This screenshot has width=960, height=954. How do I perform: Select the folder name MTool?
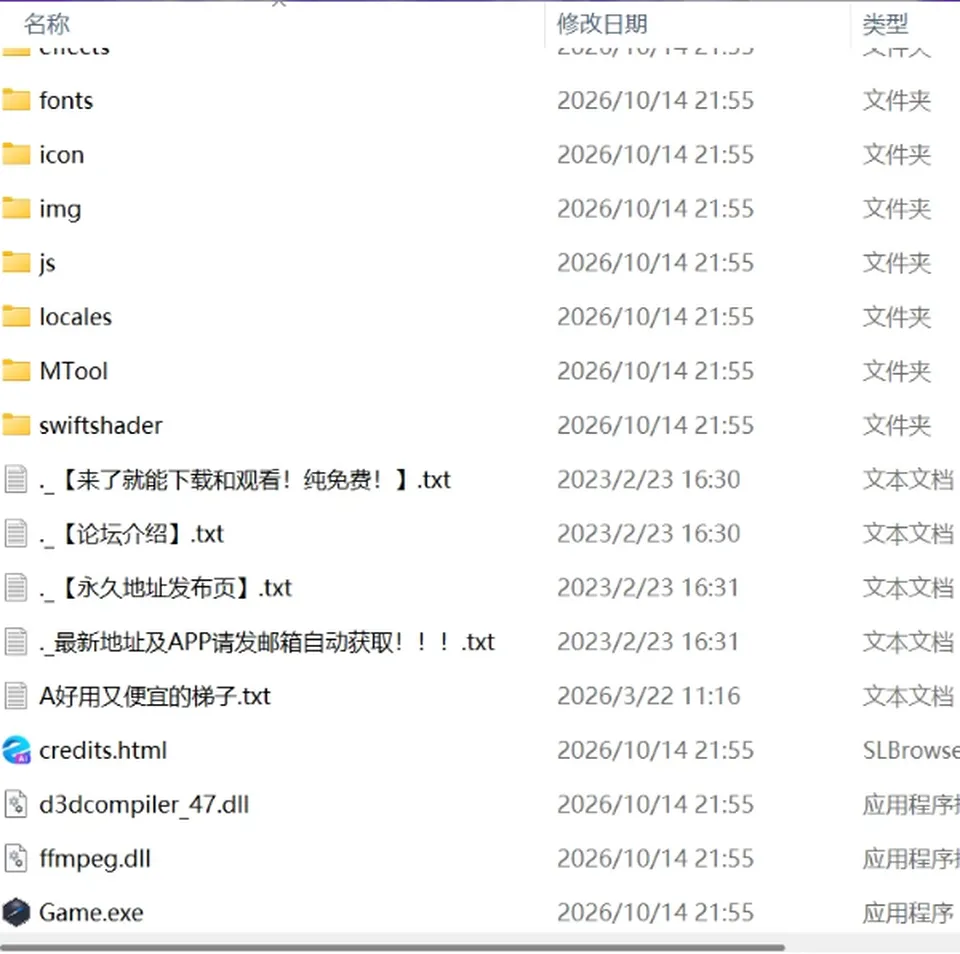click(73, 371)
